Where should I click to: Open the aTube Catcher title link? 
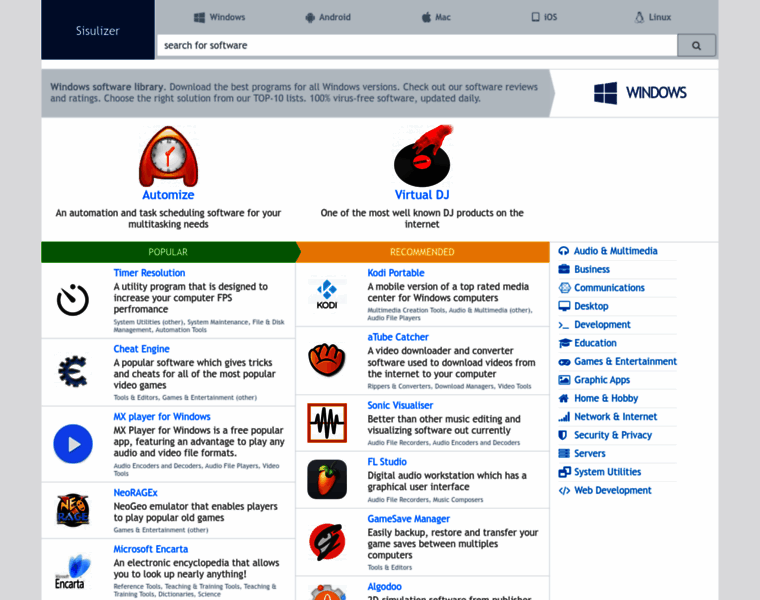coord(398,337)
